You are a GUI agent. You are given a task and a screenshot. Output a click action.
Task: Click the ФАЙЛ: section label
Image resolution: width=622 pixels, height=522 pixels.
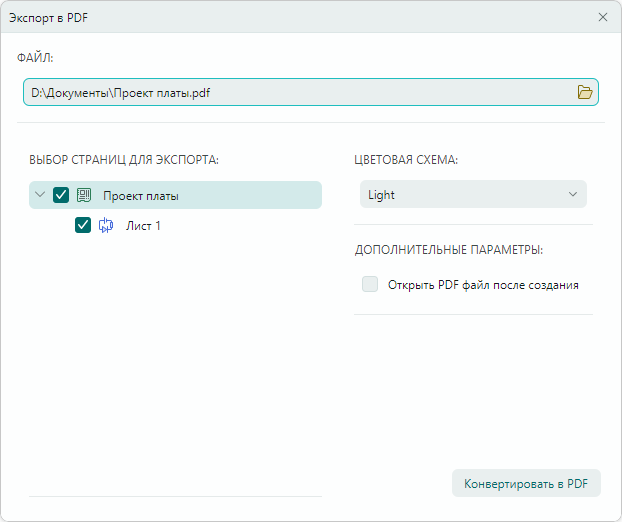coord(35,59)
